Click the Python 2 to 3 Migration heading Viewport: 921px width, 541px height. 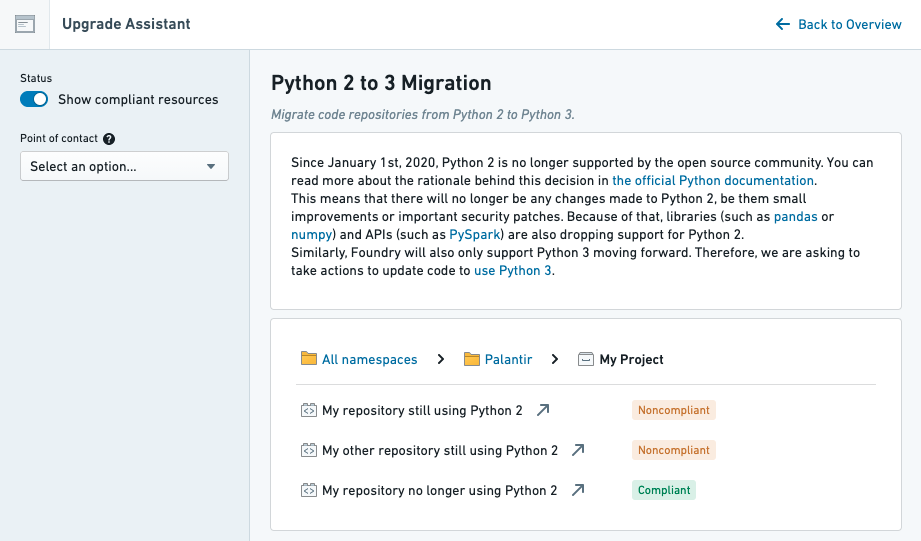(x=381, y=83)
